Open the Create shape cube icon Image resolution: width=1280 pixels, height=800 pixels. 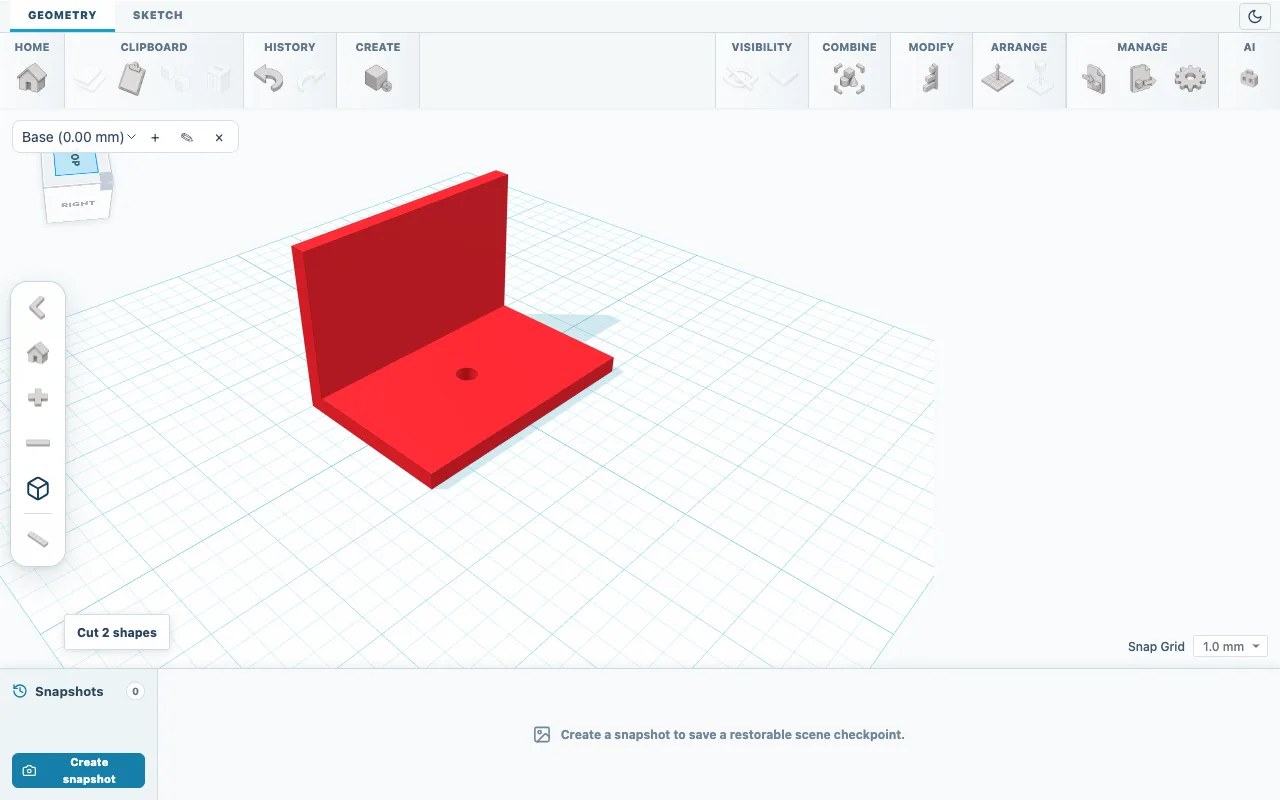click(x=378, y=78)
